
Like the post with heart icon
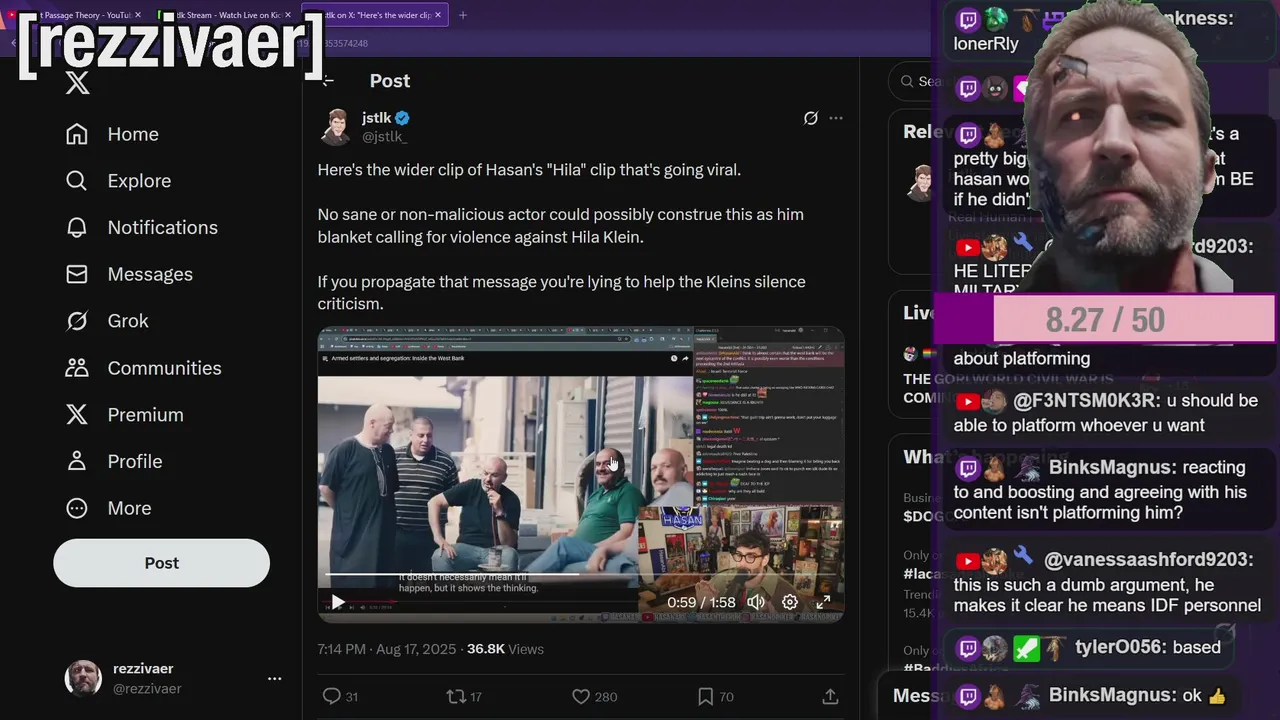pyautogui.click(x=594, y=696)
